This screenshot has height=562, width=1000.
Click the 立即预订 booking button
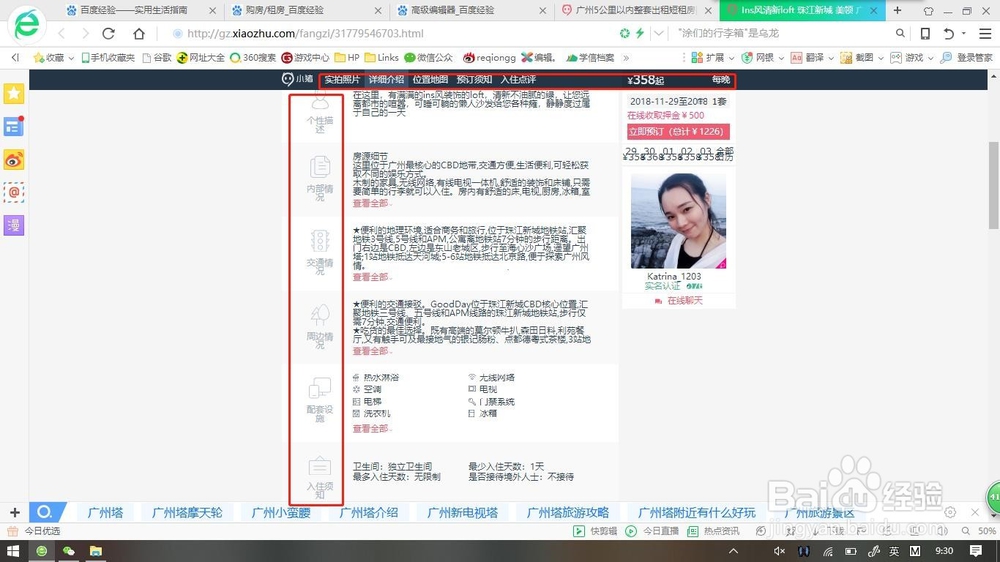[x=678, y=131]
